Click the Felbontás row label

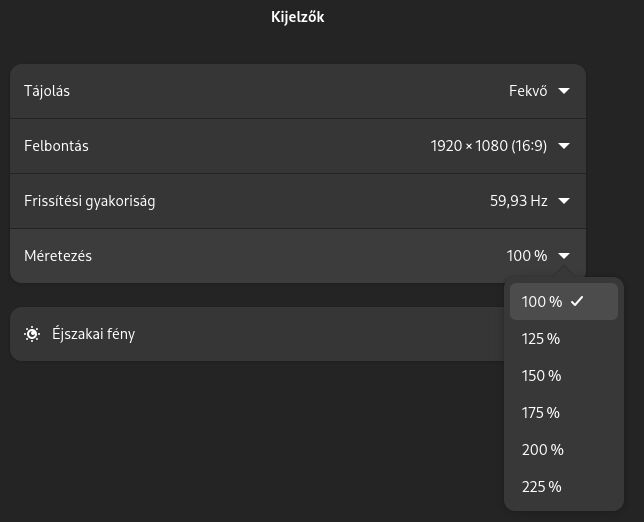56,146
